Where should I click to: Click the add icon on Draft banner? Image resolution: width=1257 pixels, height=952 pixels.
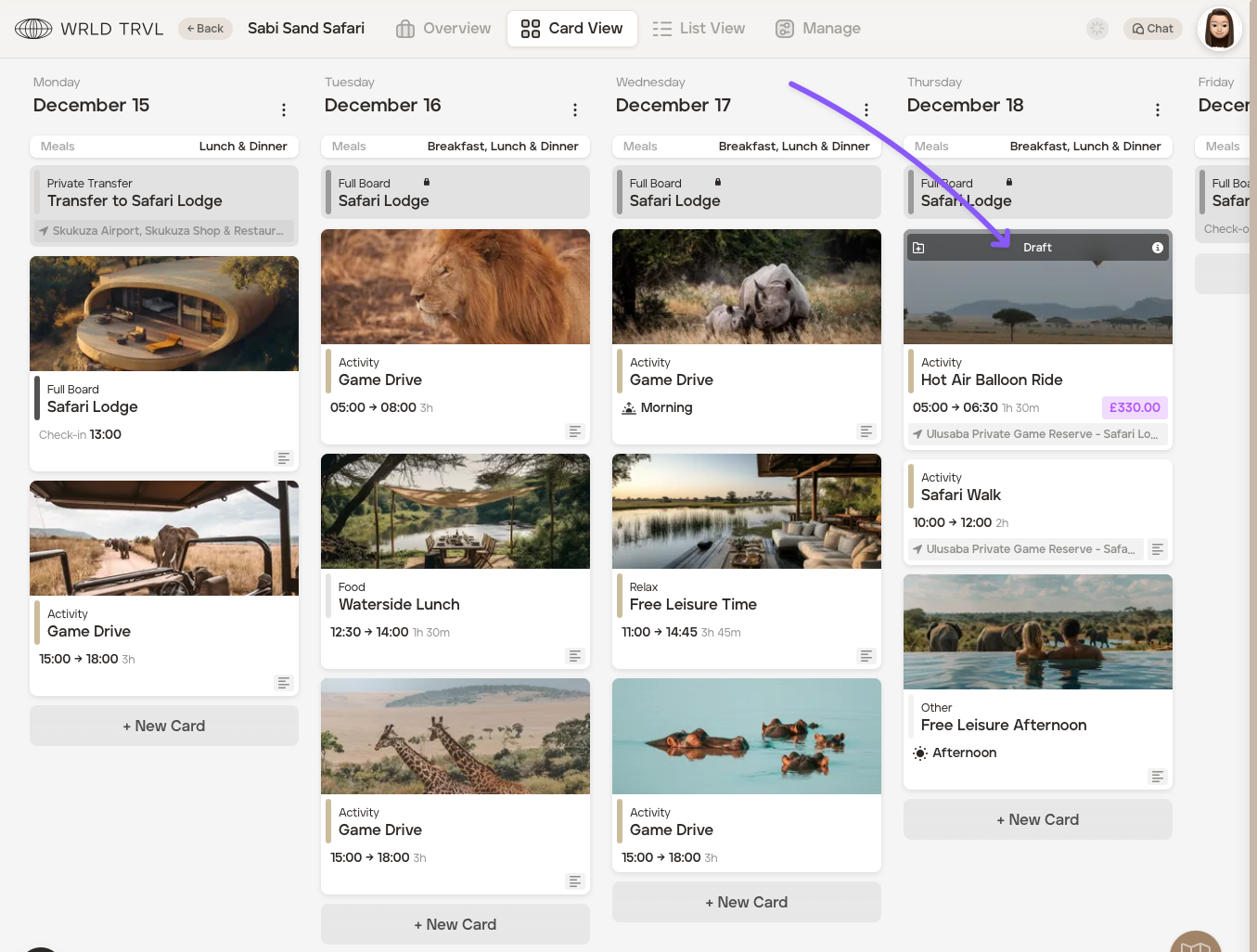(918, 248)
